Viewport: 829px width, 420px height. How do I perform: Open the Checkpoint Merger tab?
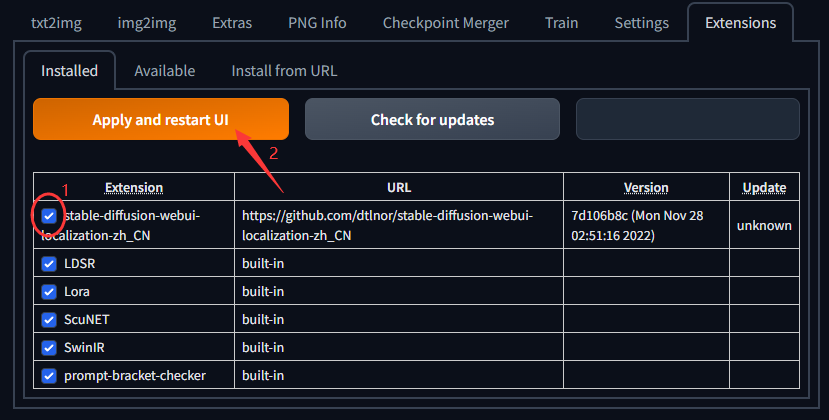445,22
